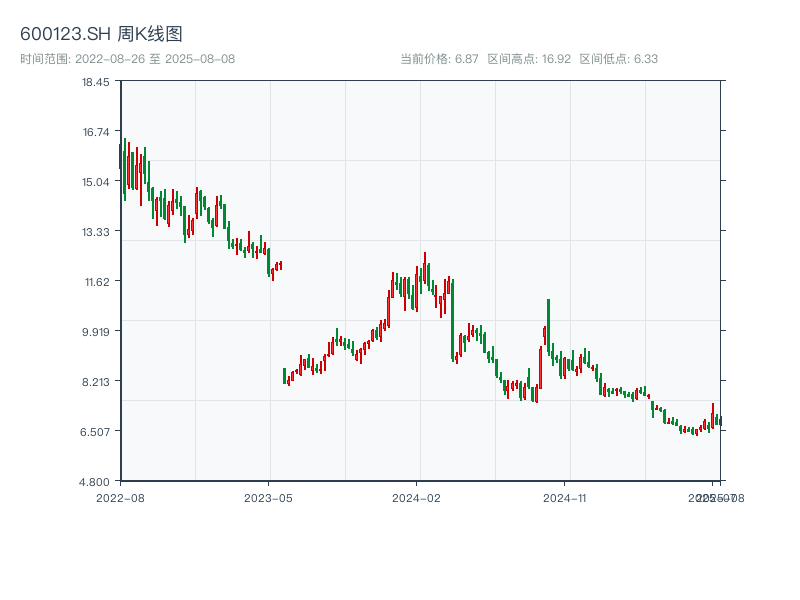Select the 2022-08 x-axis date label
This screenshot has height=600, width=800.
tap(120, 497)
